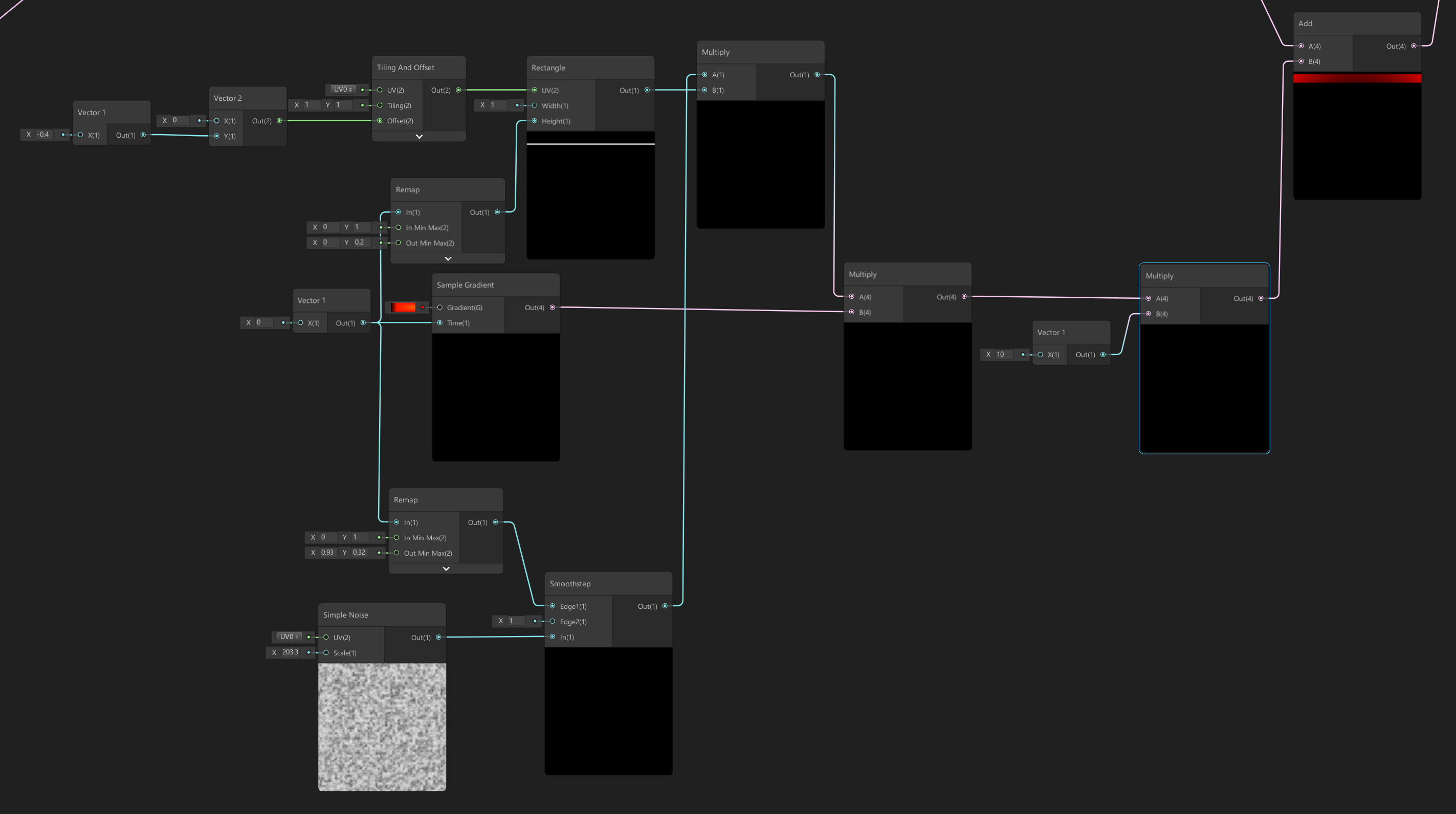Click the Vector 2 Out(2) output port
This screenshot has height=814, width=1456.
click(x=279, y=120)
